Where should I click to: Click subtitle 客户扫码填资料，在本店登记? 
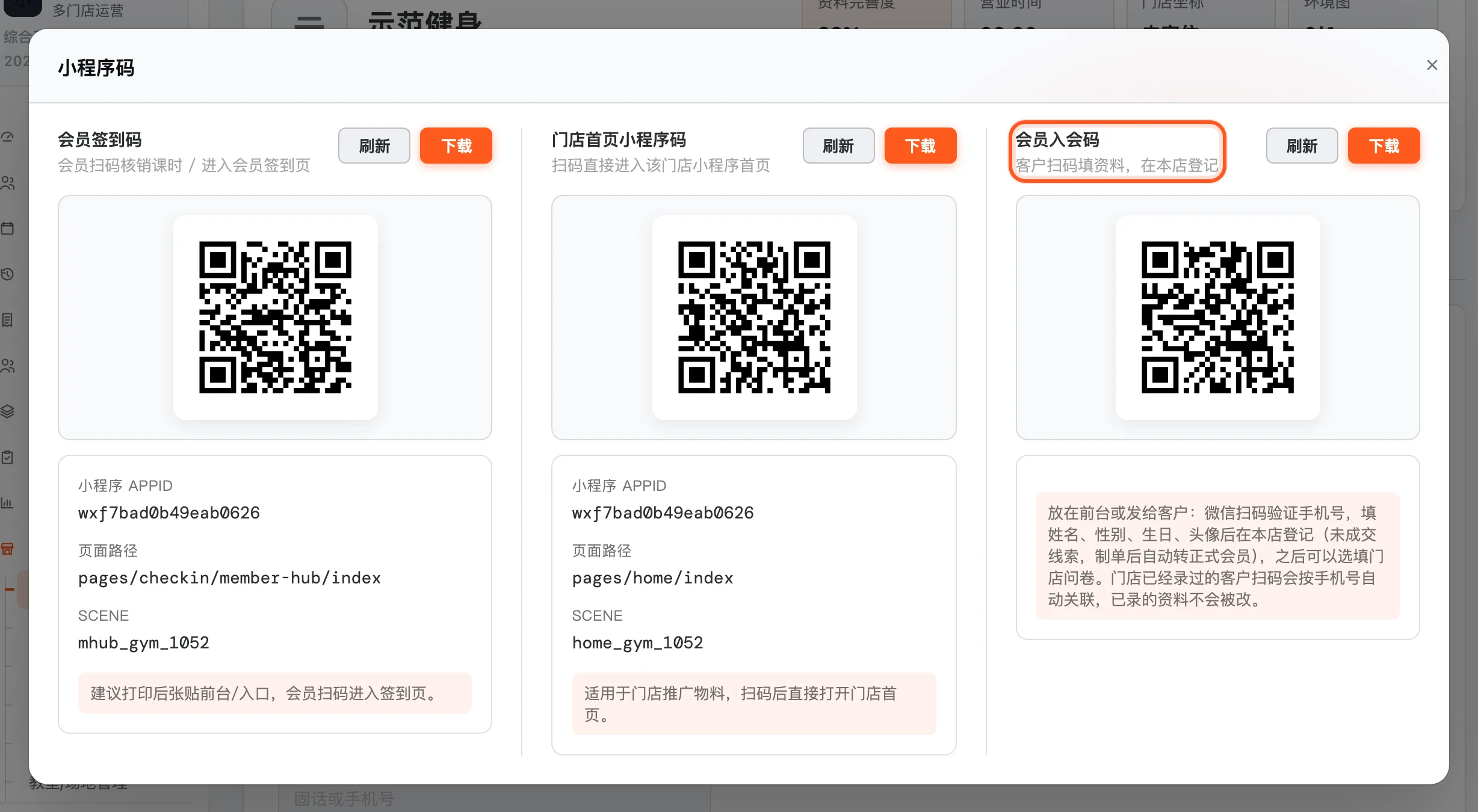[x=1117, y=165]
